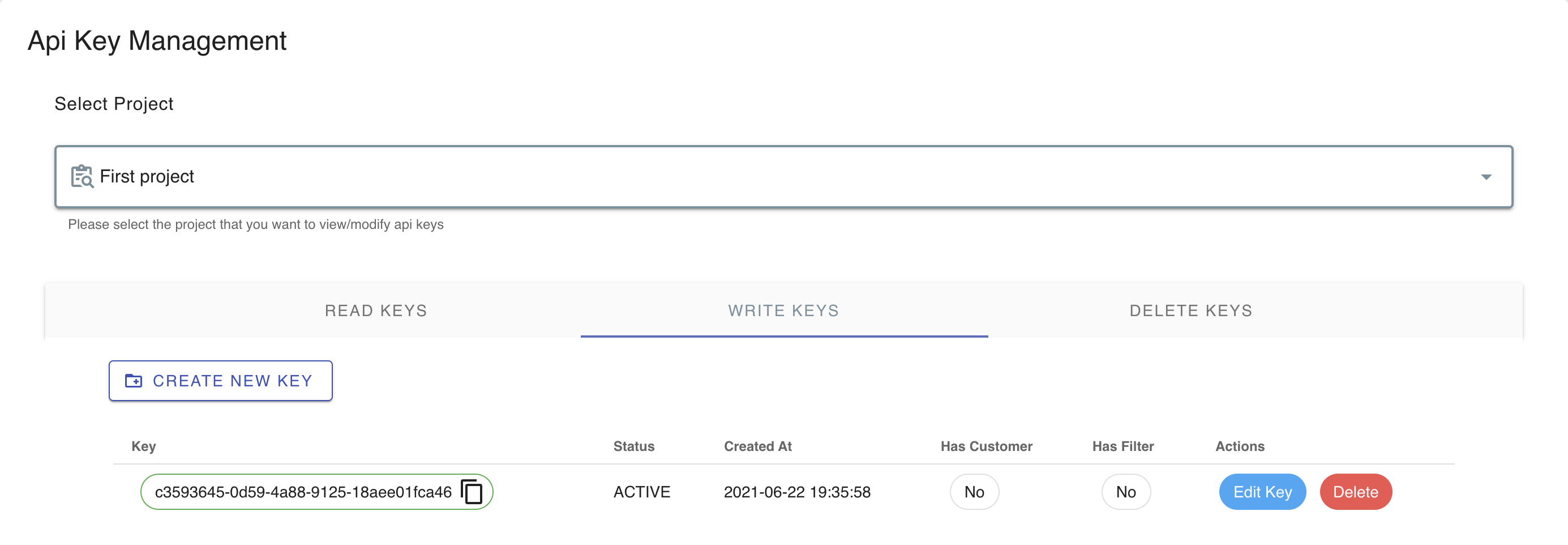The height and width of the screenshot is (545, 1568).
Task: Switch to the DELETE KEYS tab
Action: click(1190, 310)
